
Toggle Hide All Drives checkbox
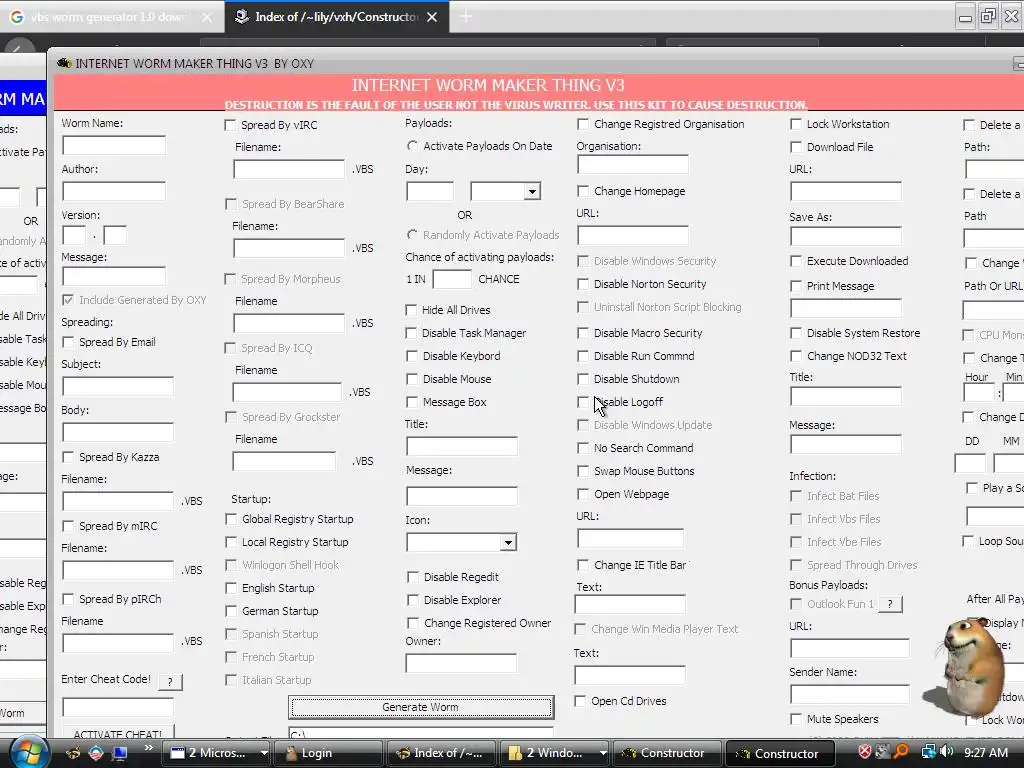click(x=411, y=310)
